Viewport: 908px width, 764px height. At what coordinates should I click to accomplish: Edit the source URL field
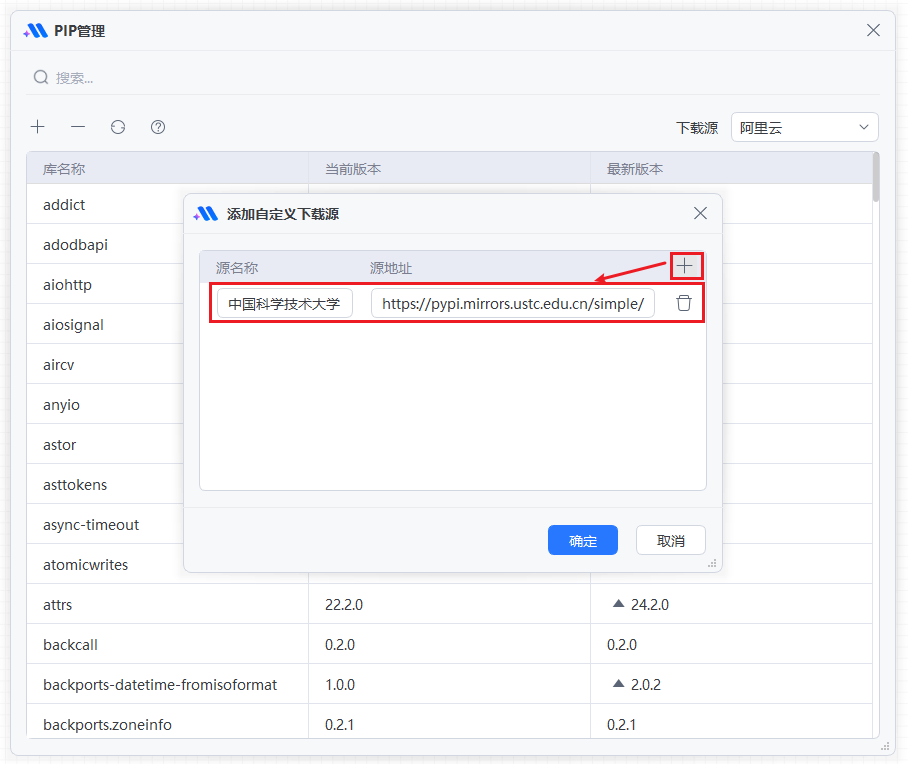coord(513,303)
